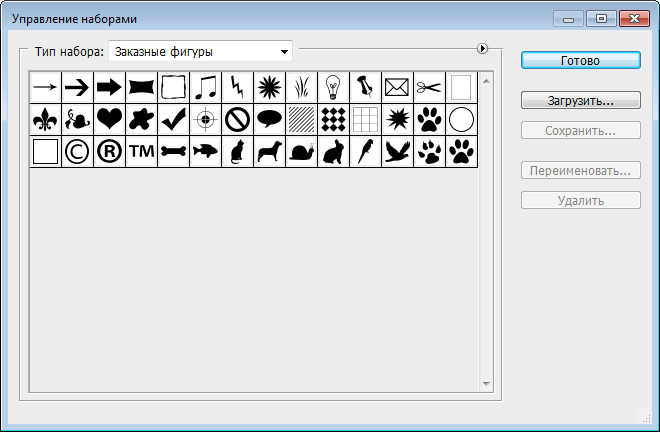660x432 pixels.
Task: Select the fish shape
Action: pyautogui.click(x=205, y=152)
